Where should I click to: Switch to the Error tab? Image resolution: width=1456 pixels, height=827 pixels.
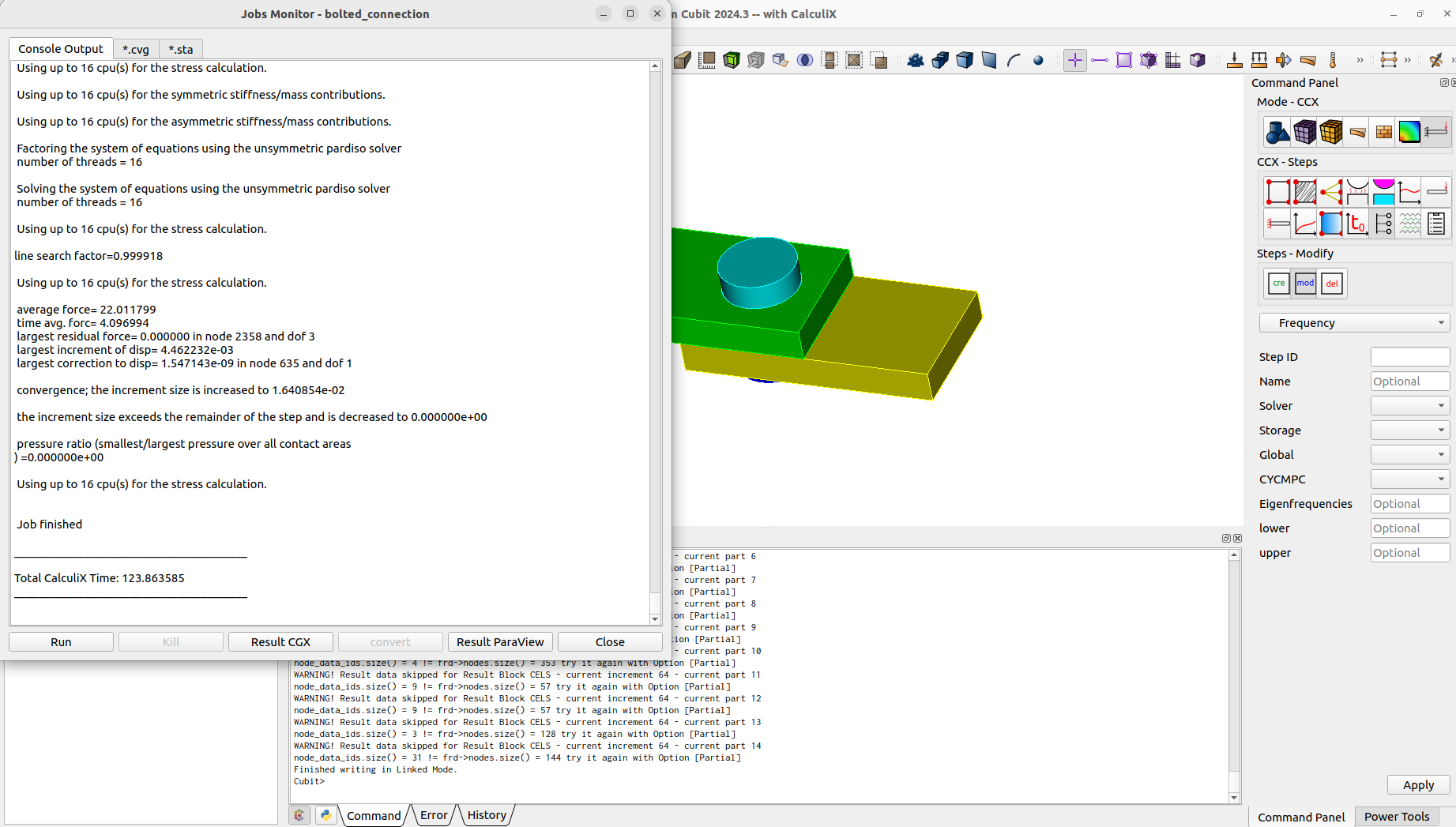pos(433,814)
